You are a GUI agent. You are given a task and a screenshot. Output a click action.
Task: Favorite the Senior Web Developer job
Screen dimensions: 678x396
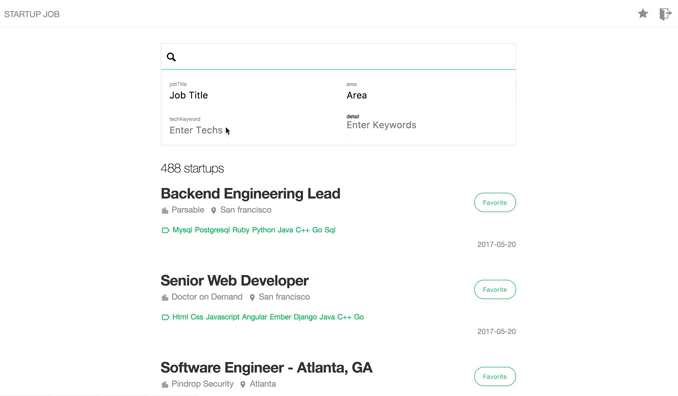coord(495,290)
